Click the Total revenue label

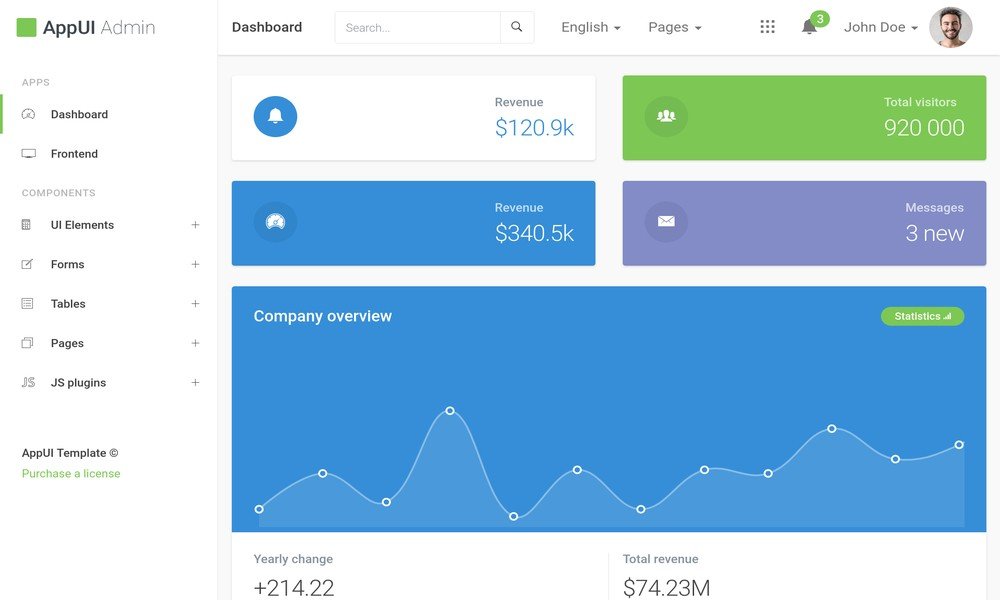[661, 559]
